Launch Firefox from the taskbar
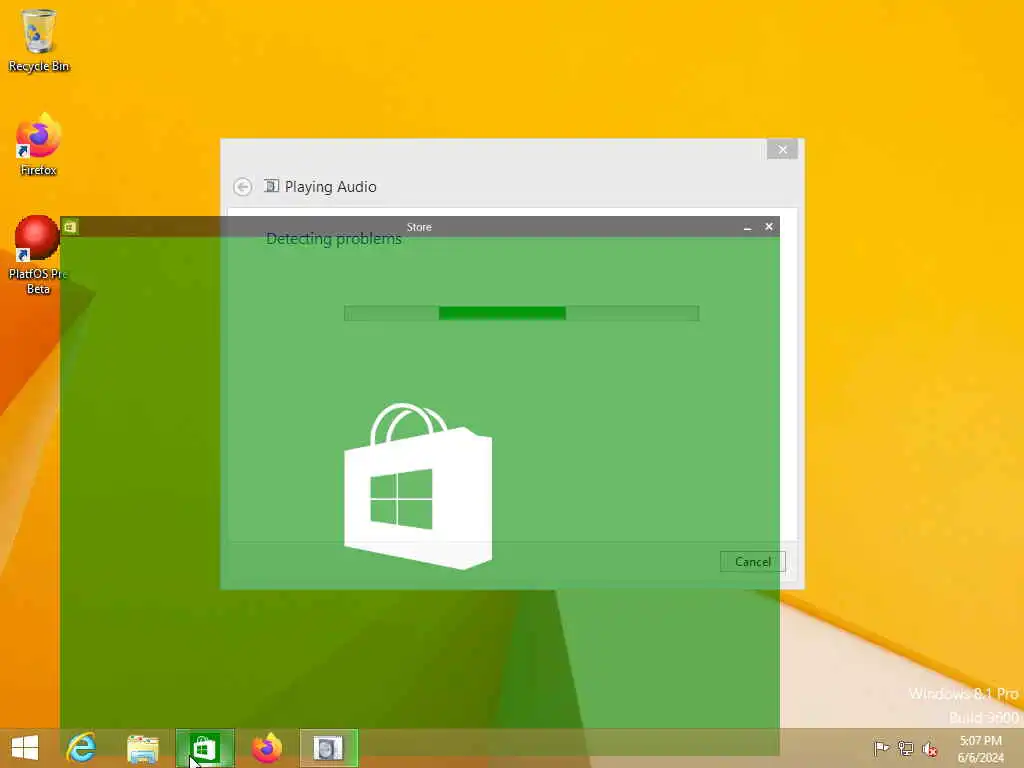The height and width of the screenshot is (768, 1024). tap(266, 748)
